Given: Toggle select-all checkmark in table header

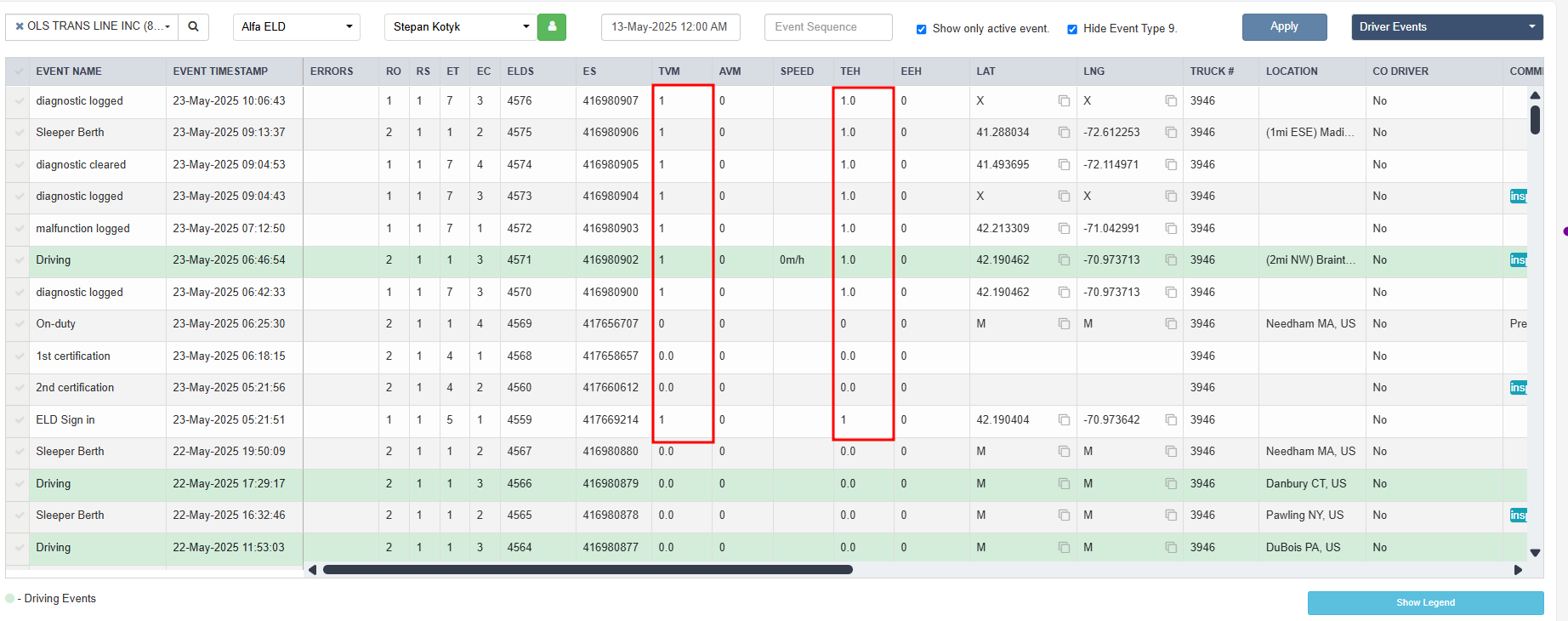Looking at the screenshot, I should [x=19, y=71].
